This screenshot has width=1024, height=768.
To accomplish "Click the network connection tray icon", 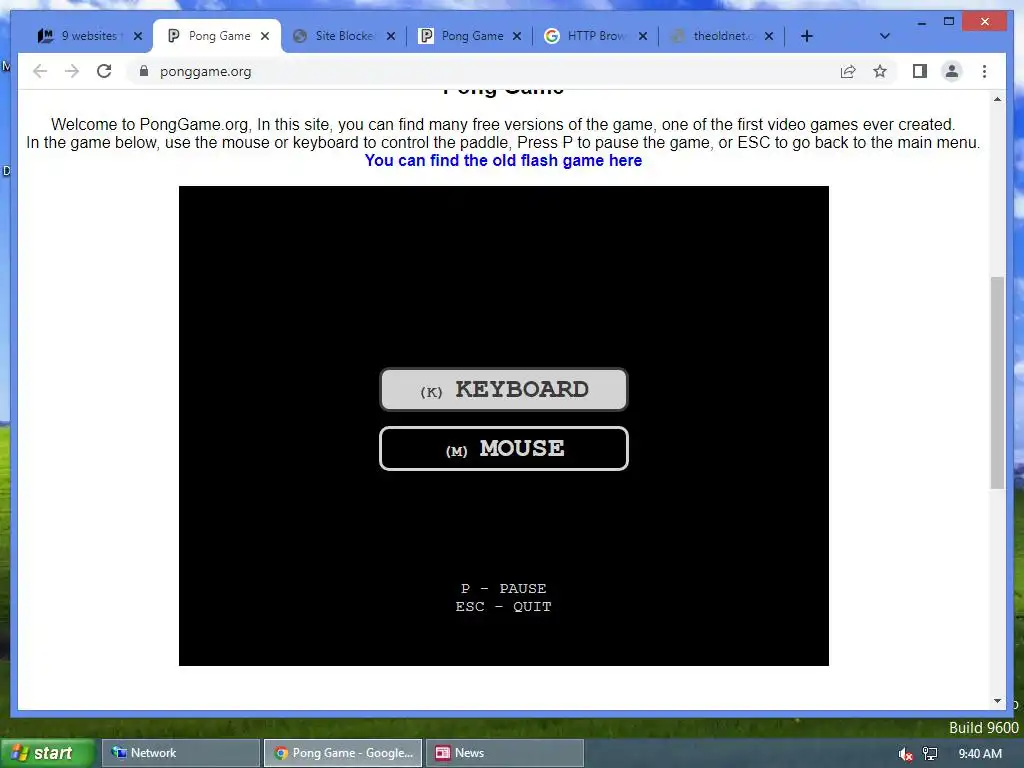I will (930, 754).
